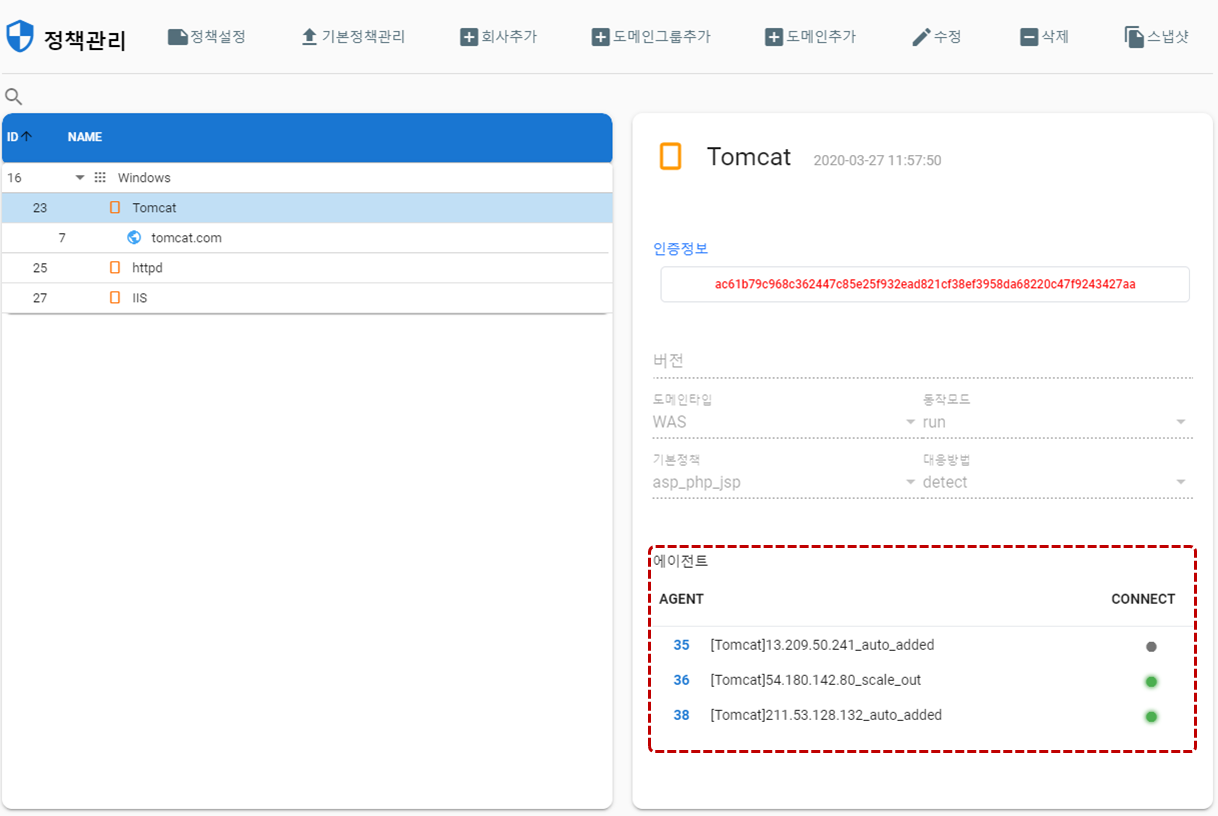Click ID 7 in the tree table

(x=62, y=238)
